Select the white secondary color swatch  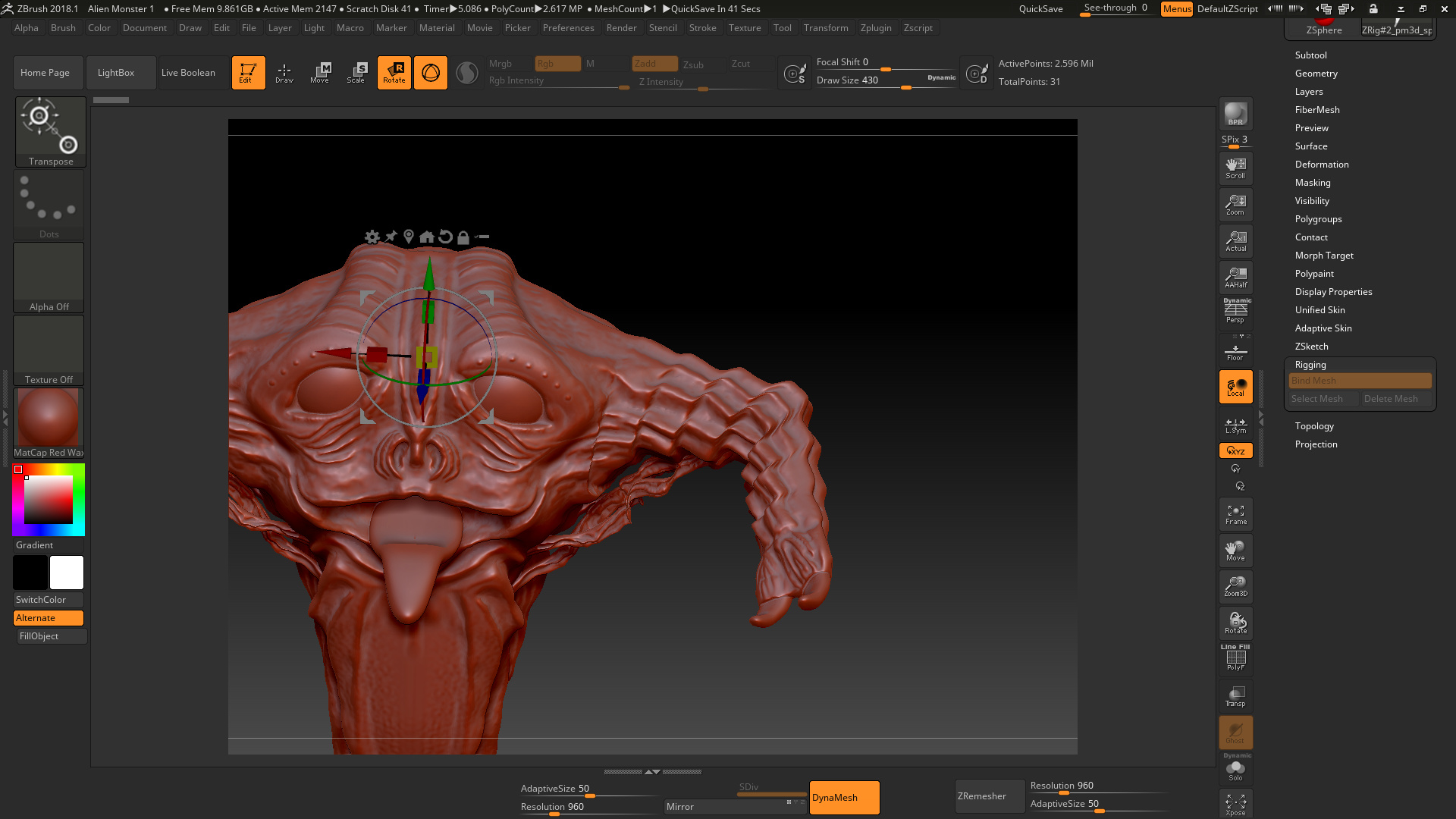[x=67, y=573]
